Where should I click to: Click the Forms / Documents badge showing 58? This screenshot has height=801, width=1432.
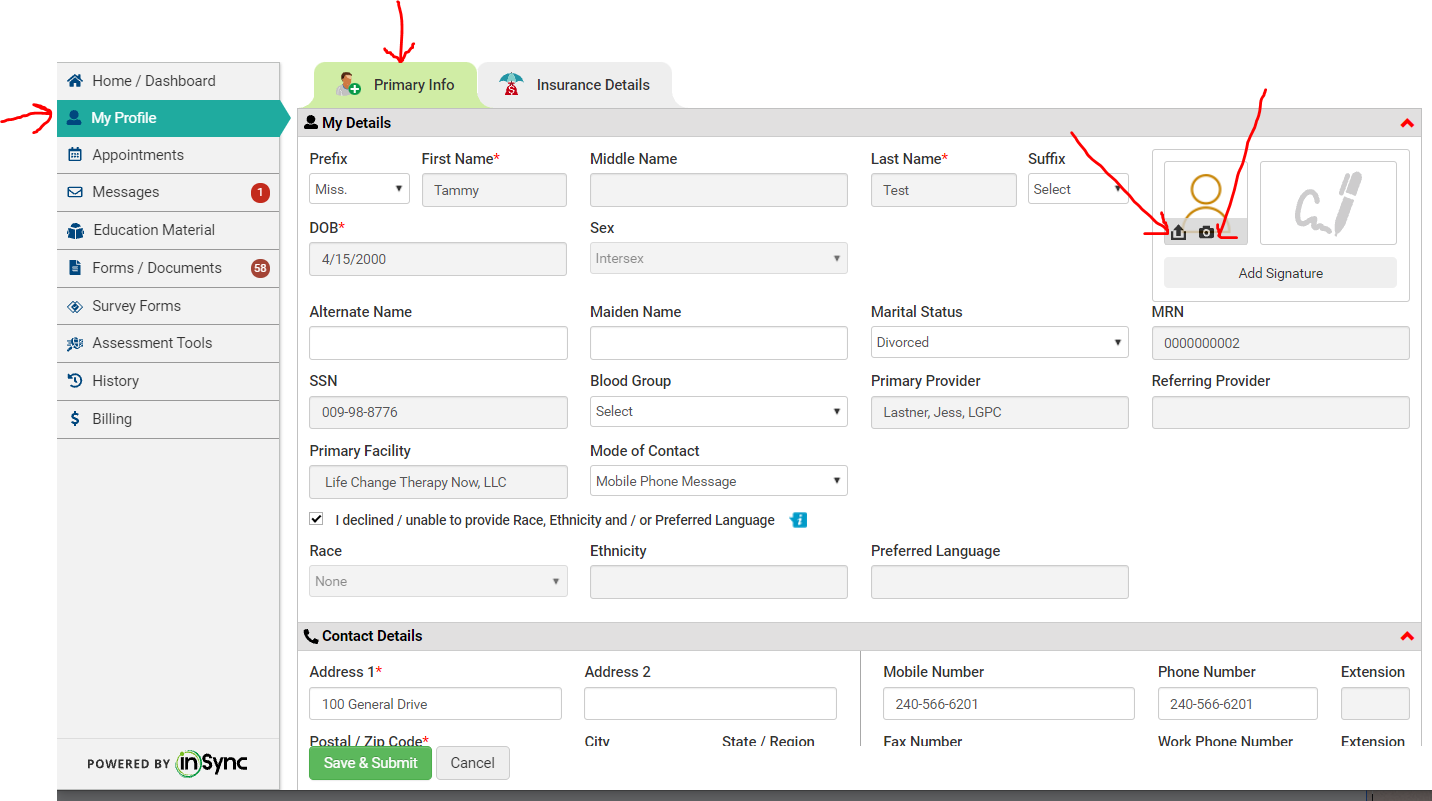click(x=260, y=268)
